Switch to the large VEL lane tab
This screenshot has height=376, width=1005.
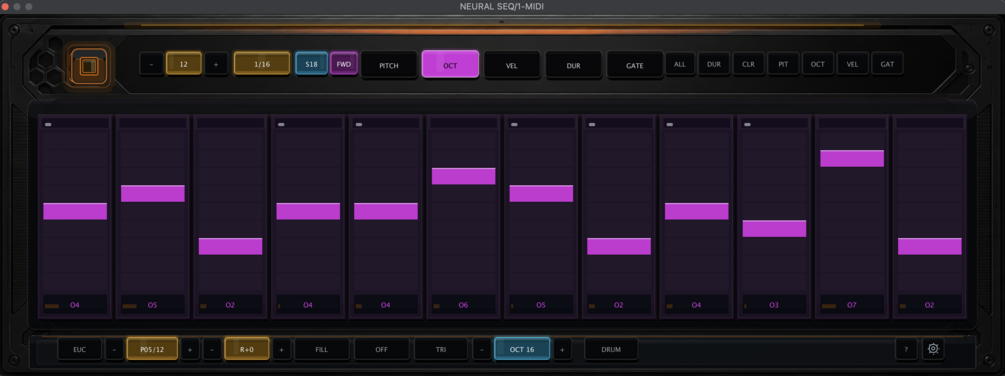[x=511, y=65]
